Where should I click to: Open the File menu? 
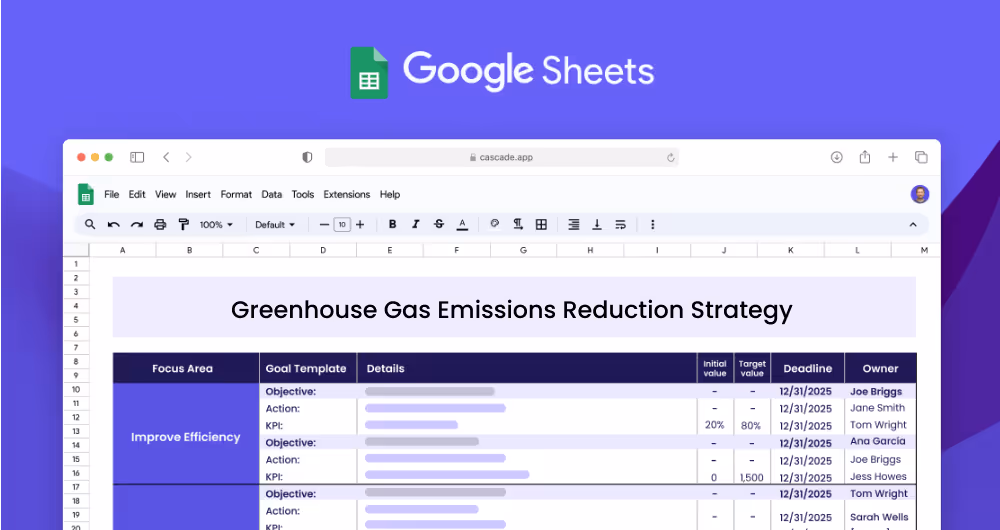click(112, 195)
